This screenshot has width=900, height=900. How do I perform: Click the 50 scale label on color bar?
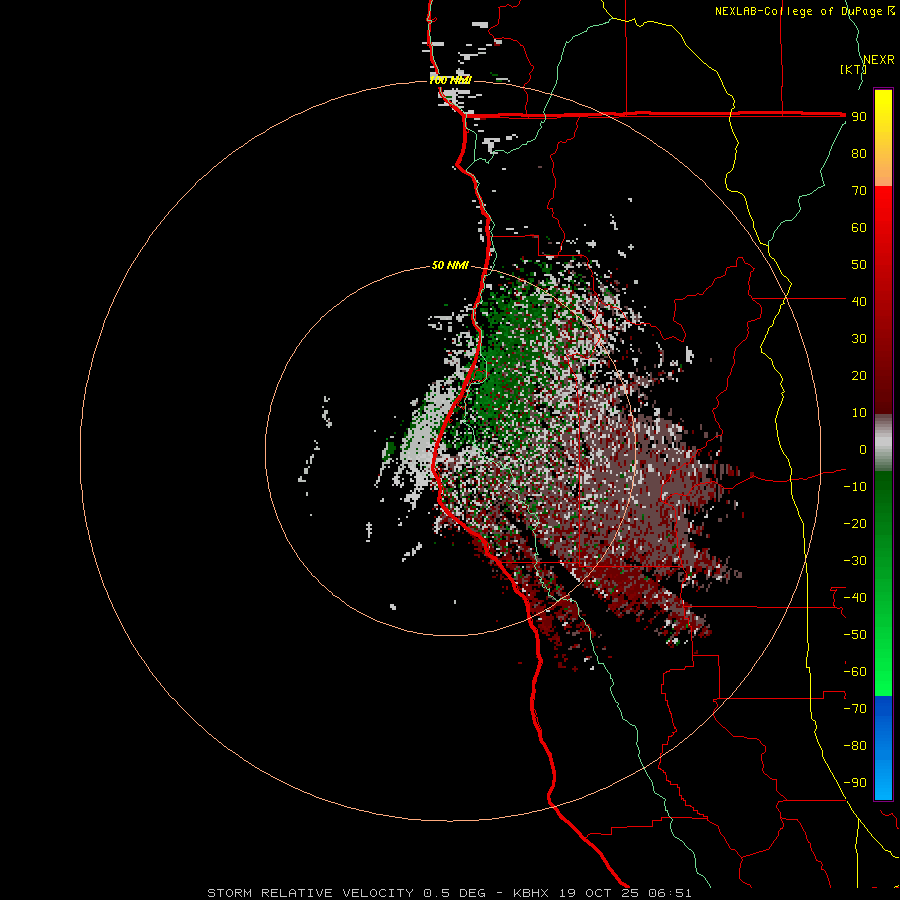point(859,265)
